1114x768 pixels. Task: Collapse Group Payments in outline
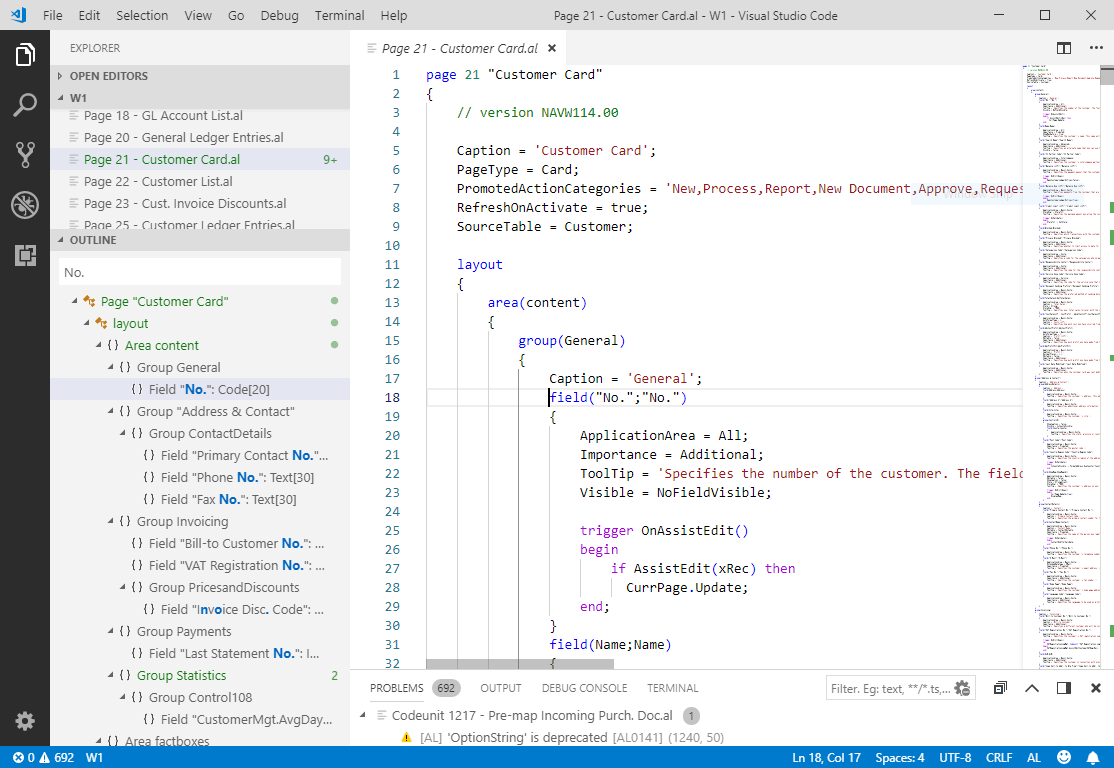[111, 632]
